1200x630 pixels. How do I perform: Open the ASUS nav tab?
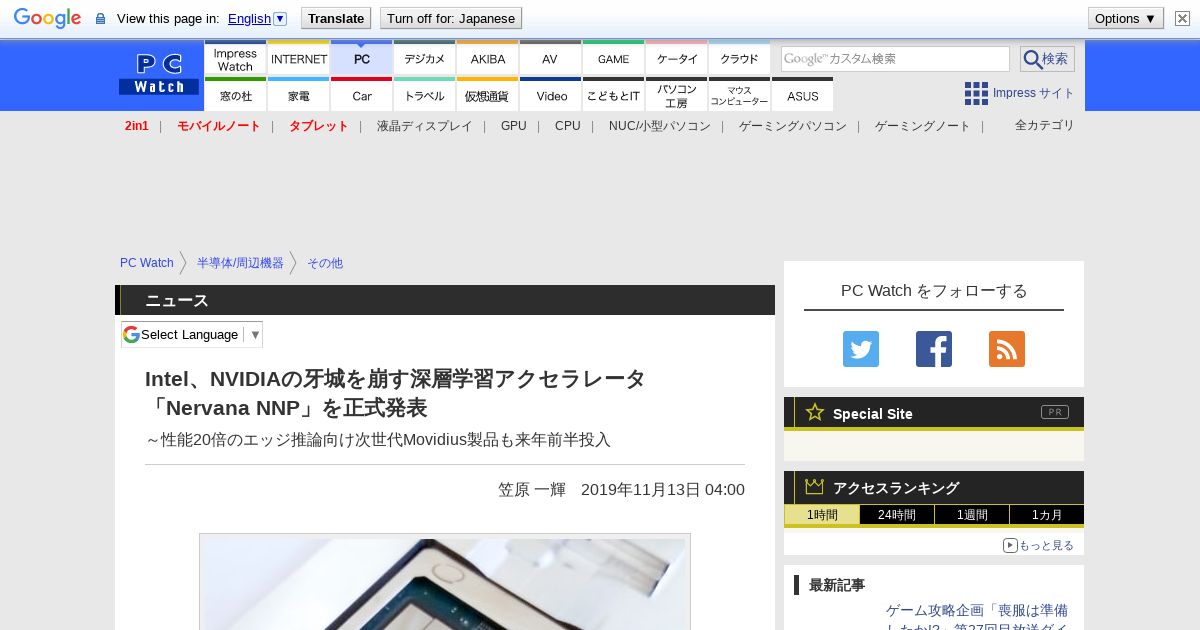[803, 95]
